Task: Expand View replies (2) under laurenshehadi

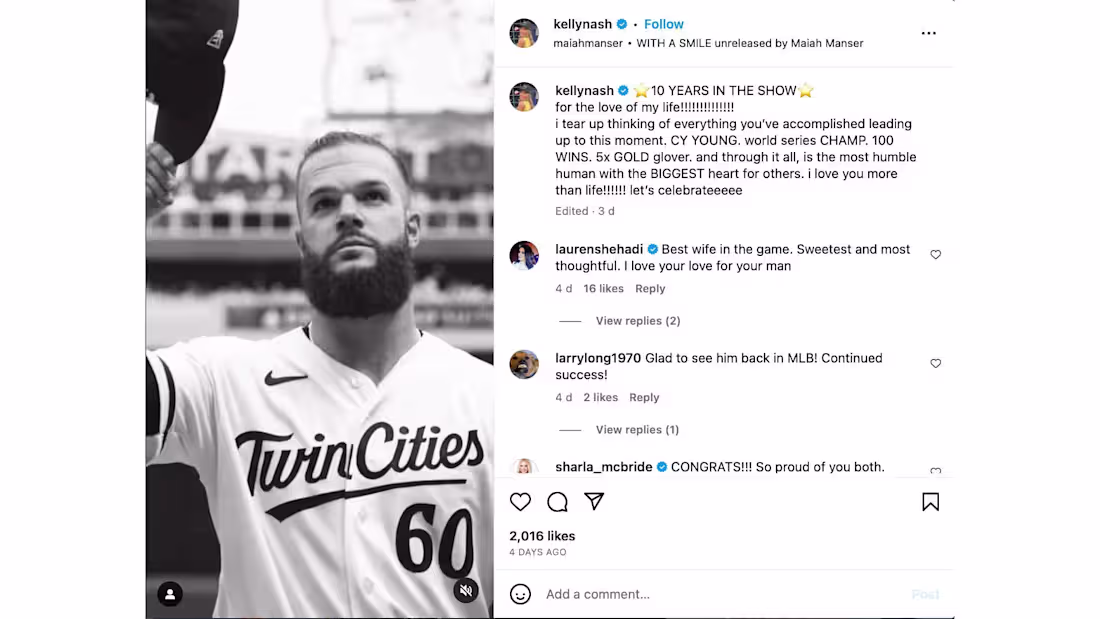Action: (637, 321)
